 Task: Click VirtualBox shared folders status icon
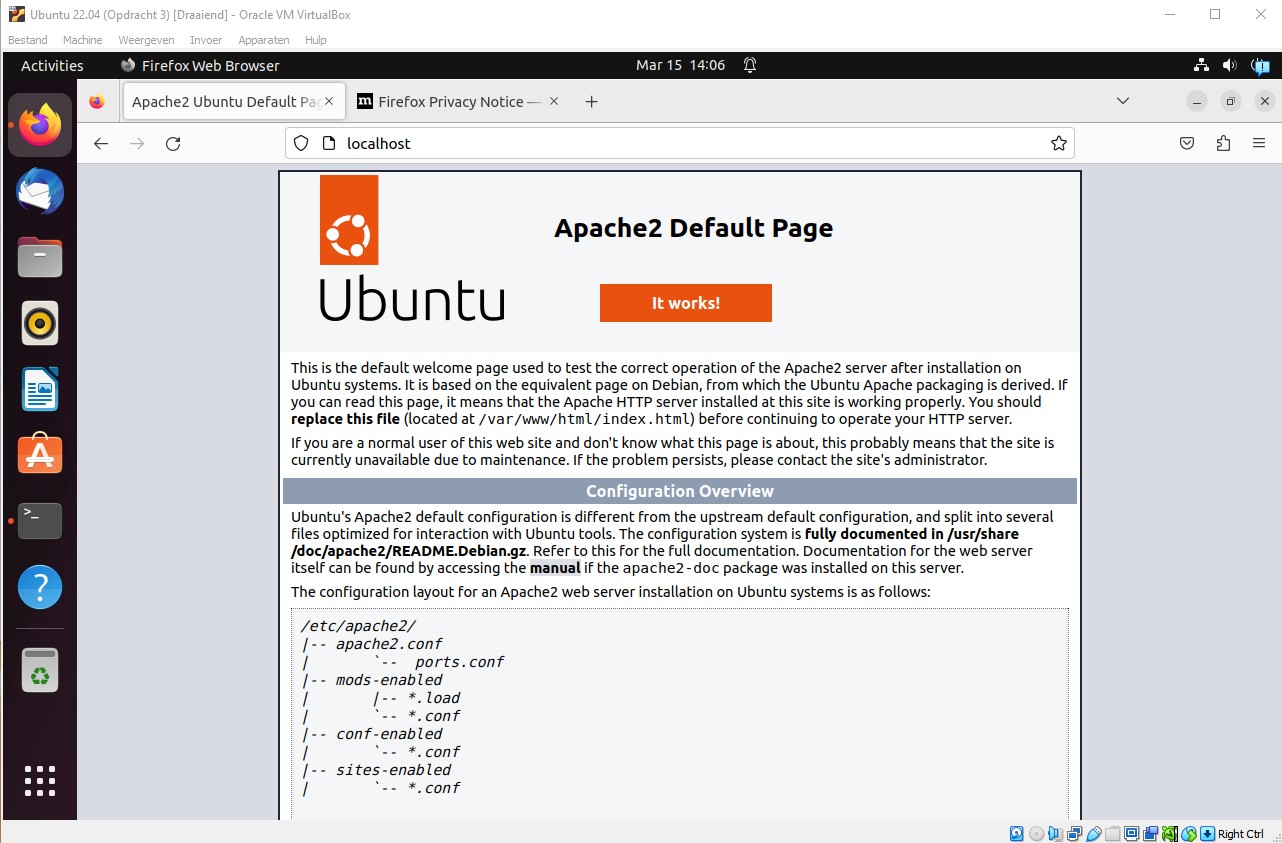(1113, 833)
